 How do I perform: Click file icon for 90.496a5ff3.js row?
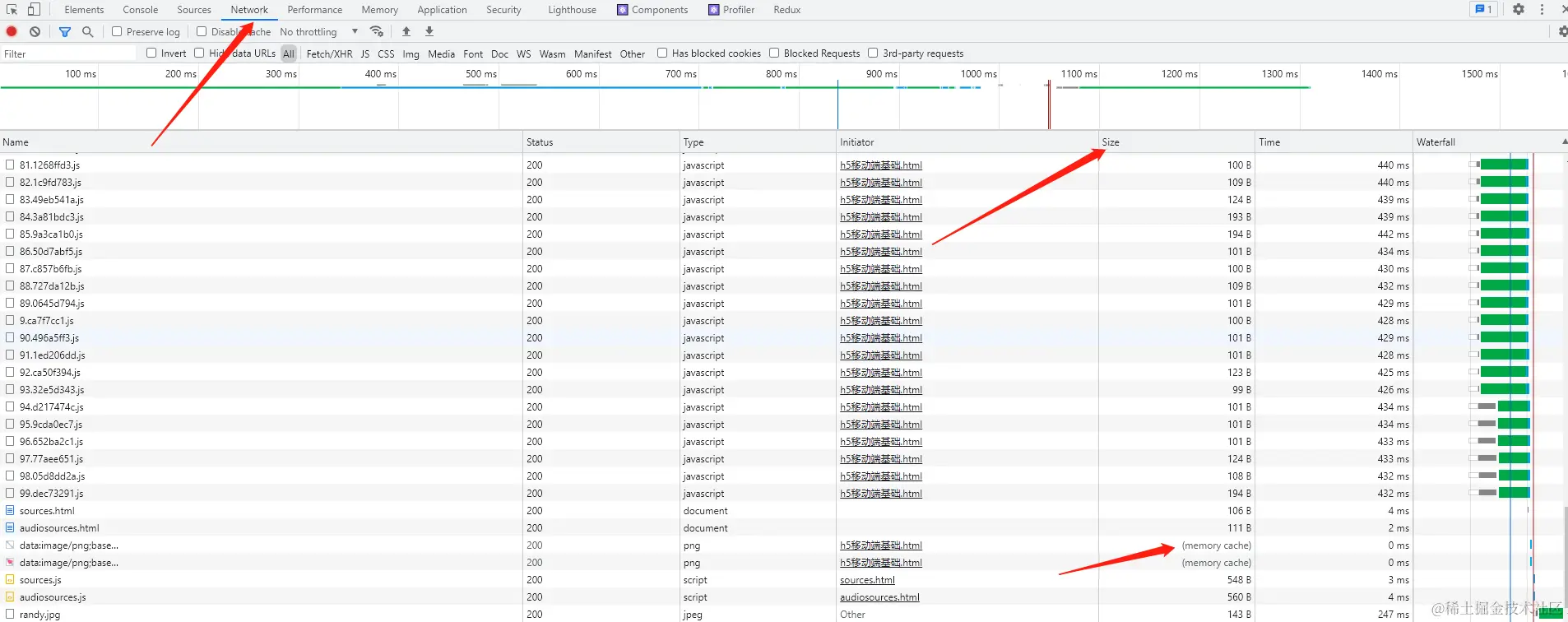tap(10, 338)
